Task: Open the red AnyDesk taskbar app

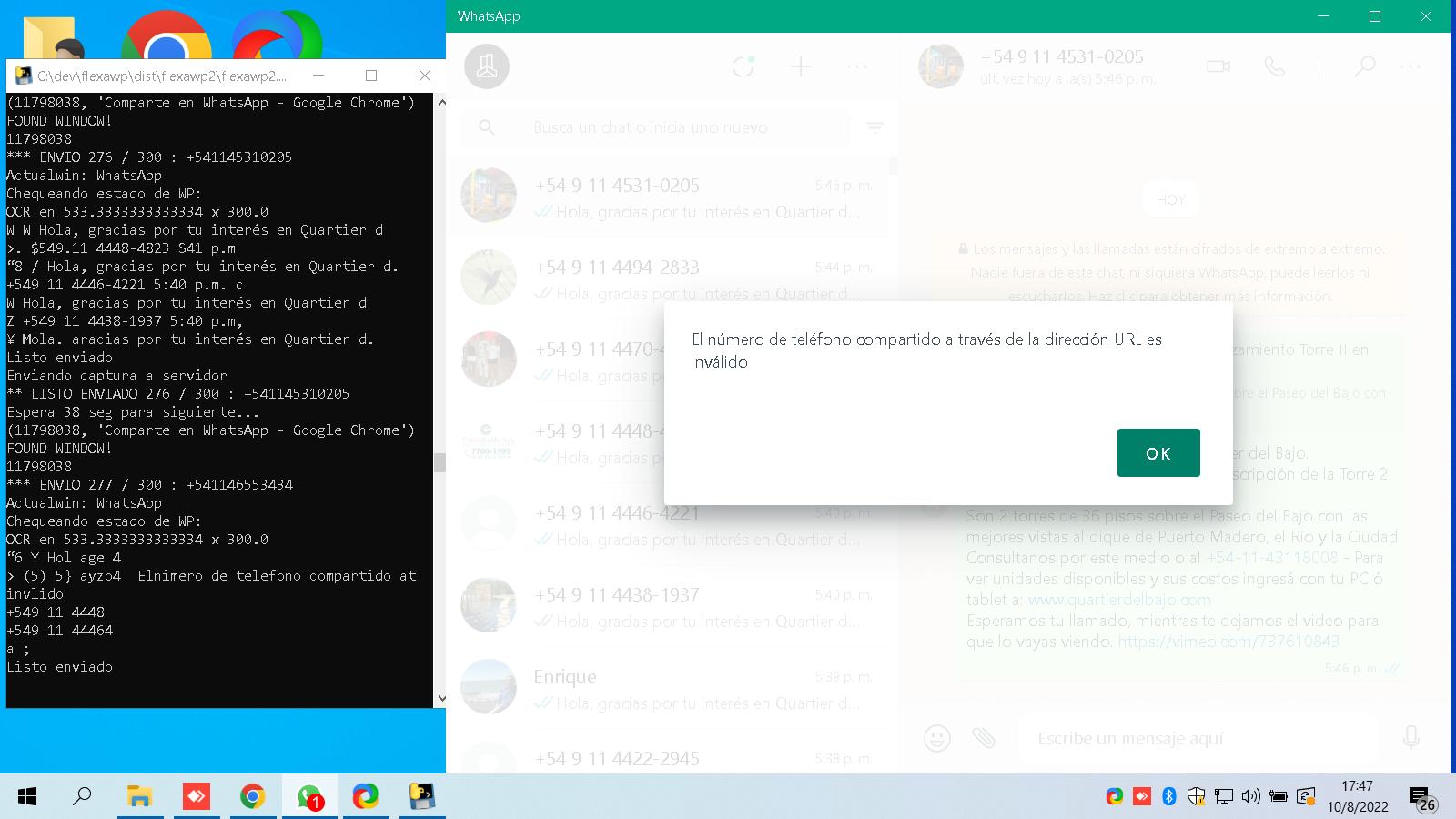Action: click(196, 797)
